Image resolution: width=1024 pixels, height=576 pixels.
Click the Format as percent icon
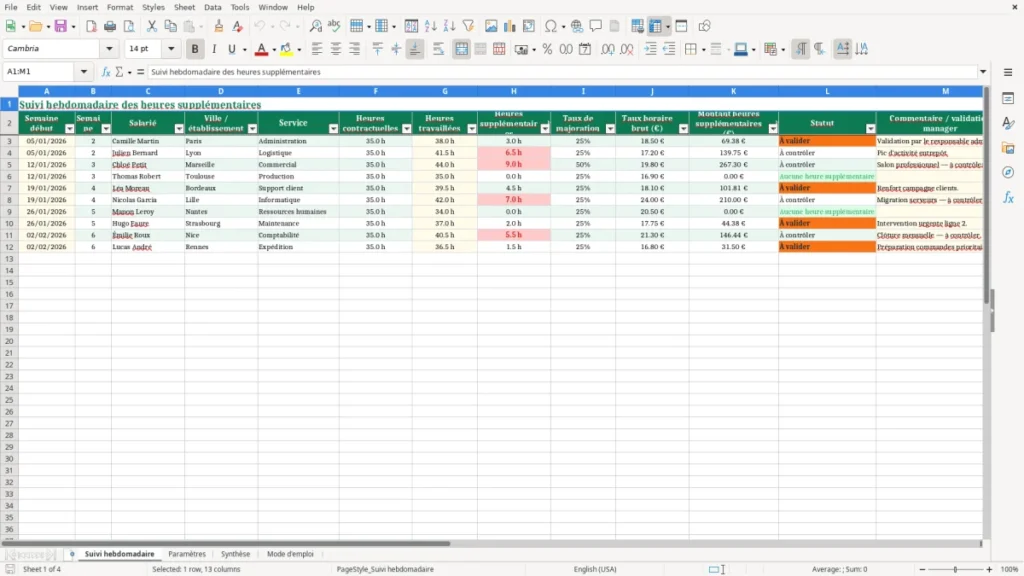click(547, 49)
